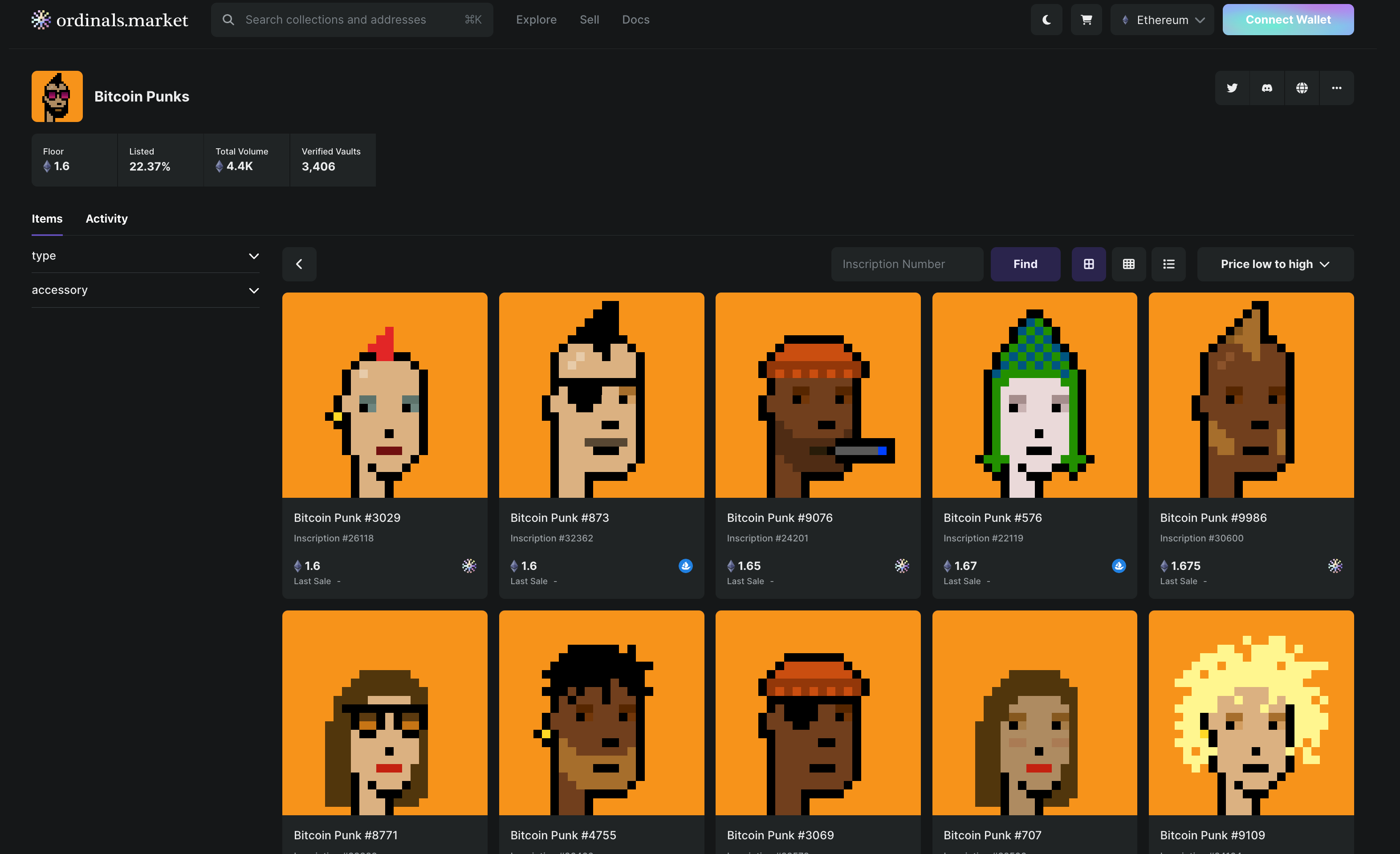Click the Bitcoin Punk #8771 title

pyautogui.click(x=346, y=835)
